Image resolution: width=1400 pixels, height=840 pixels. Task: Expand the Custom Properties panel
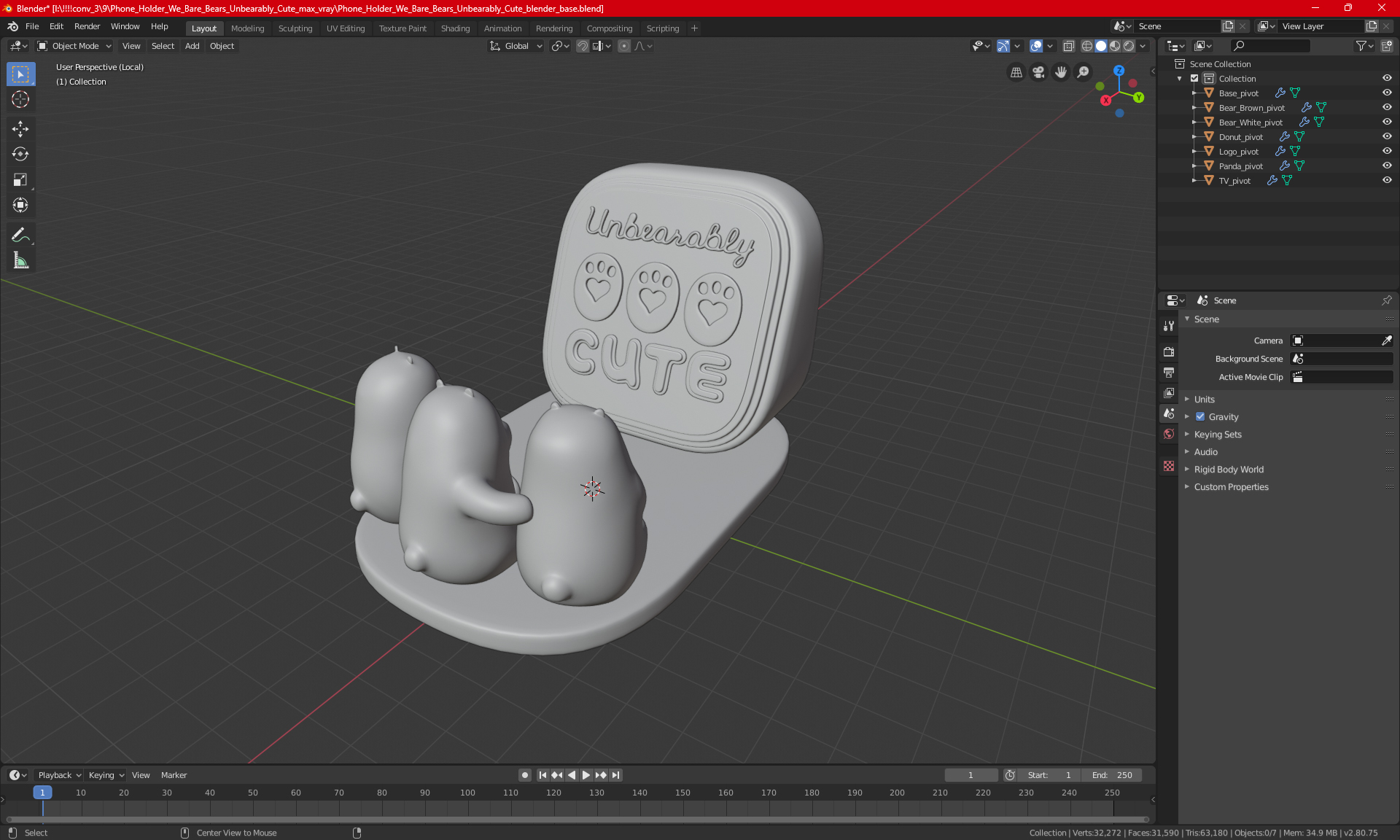click(x=1231, y=487)
